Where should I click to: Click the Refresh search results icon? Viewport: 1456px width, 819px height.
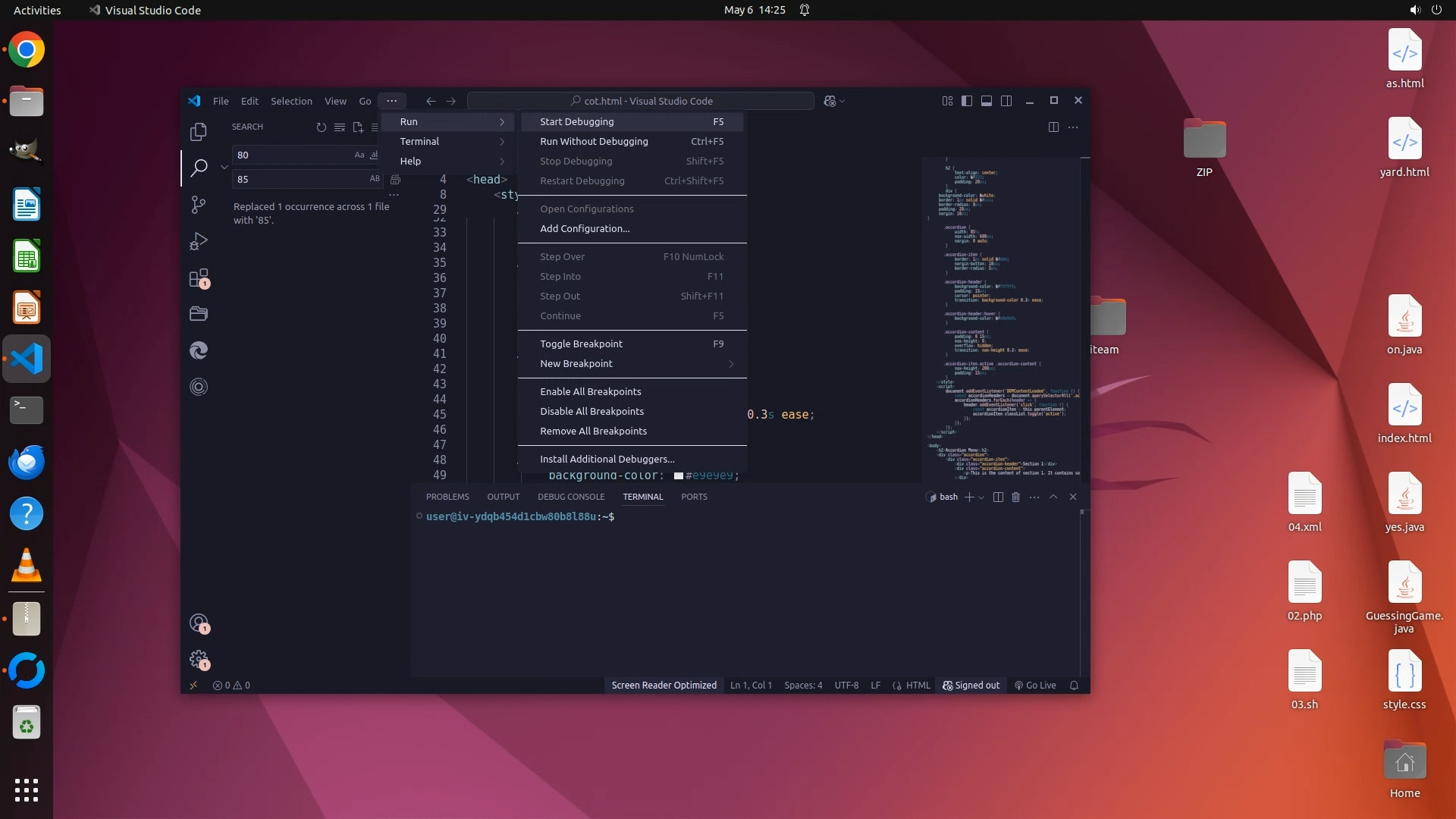(x=321, y=127)
